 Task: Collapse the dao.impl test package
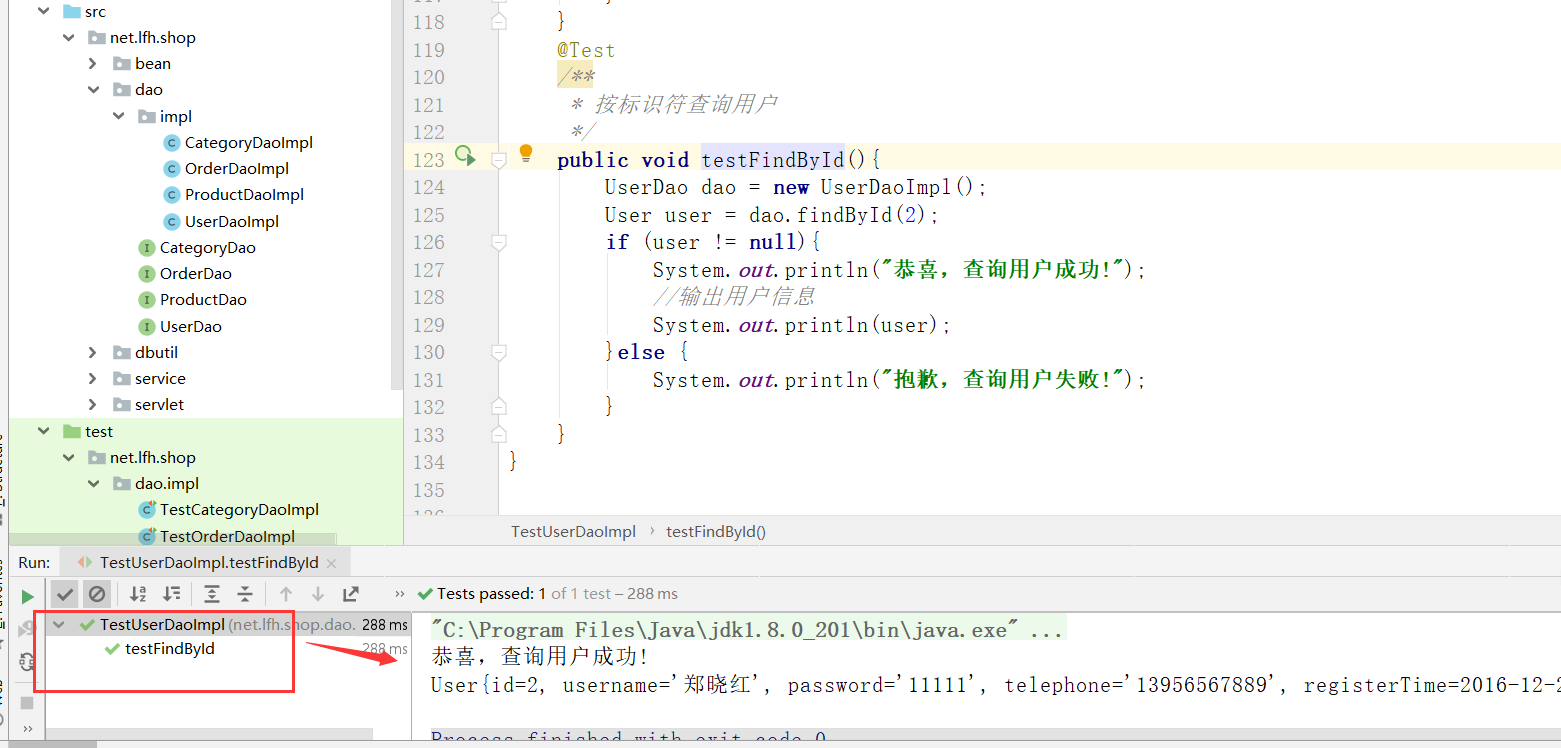click(93, 483)
